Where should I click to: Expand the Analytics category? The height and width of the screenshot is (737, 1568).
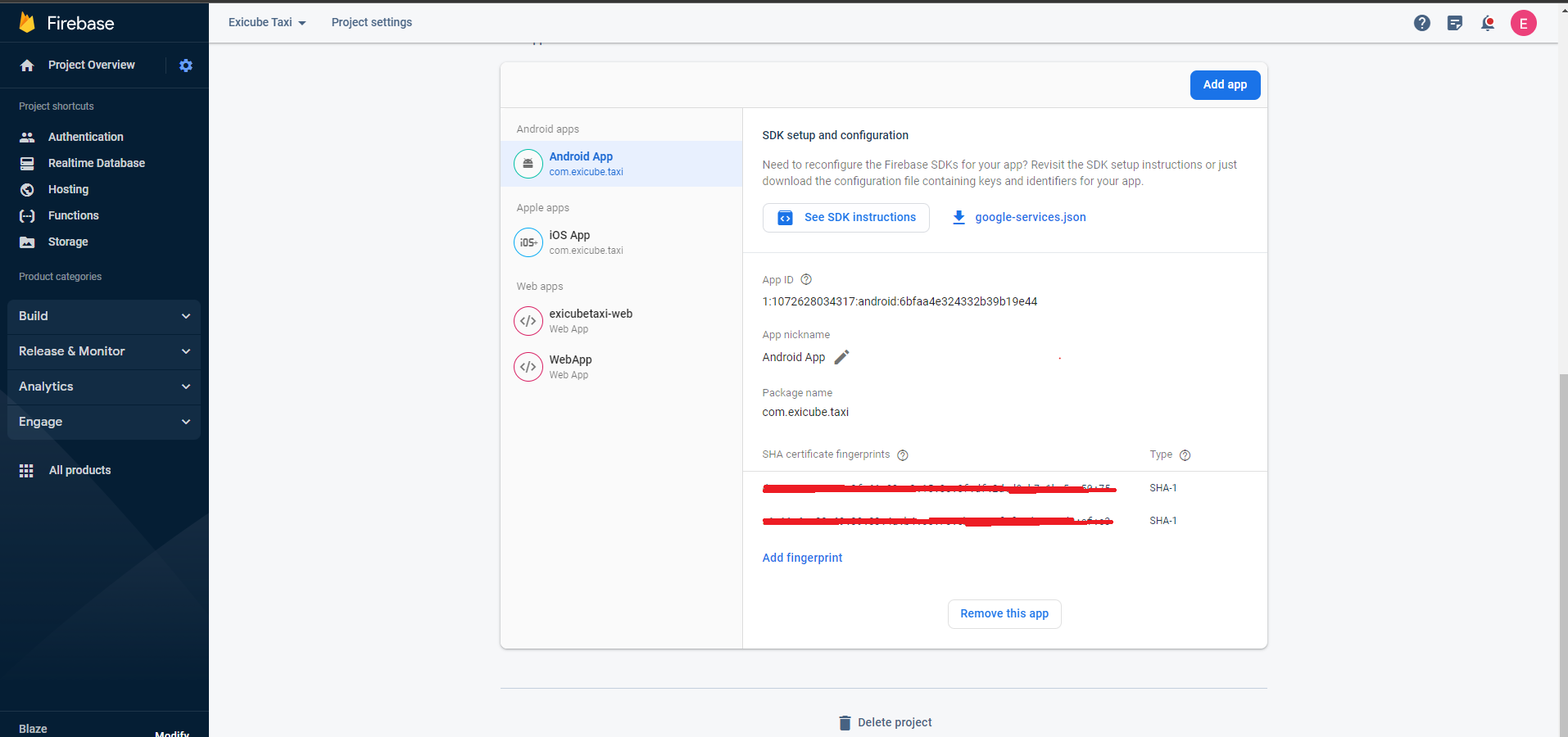[103, 387]
